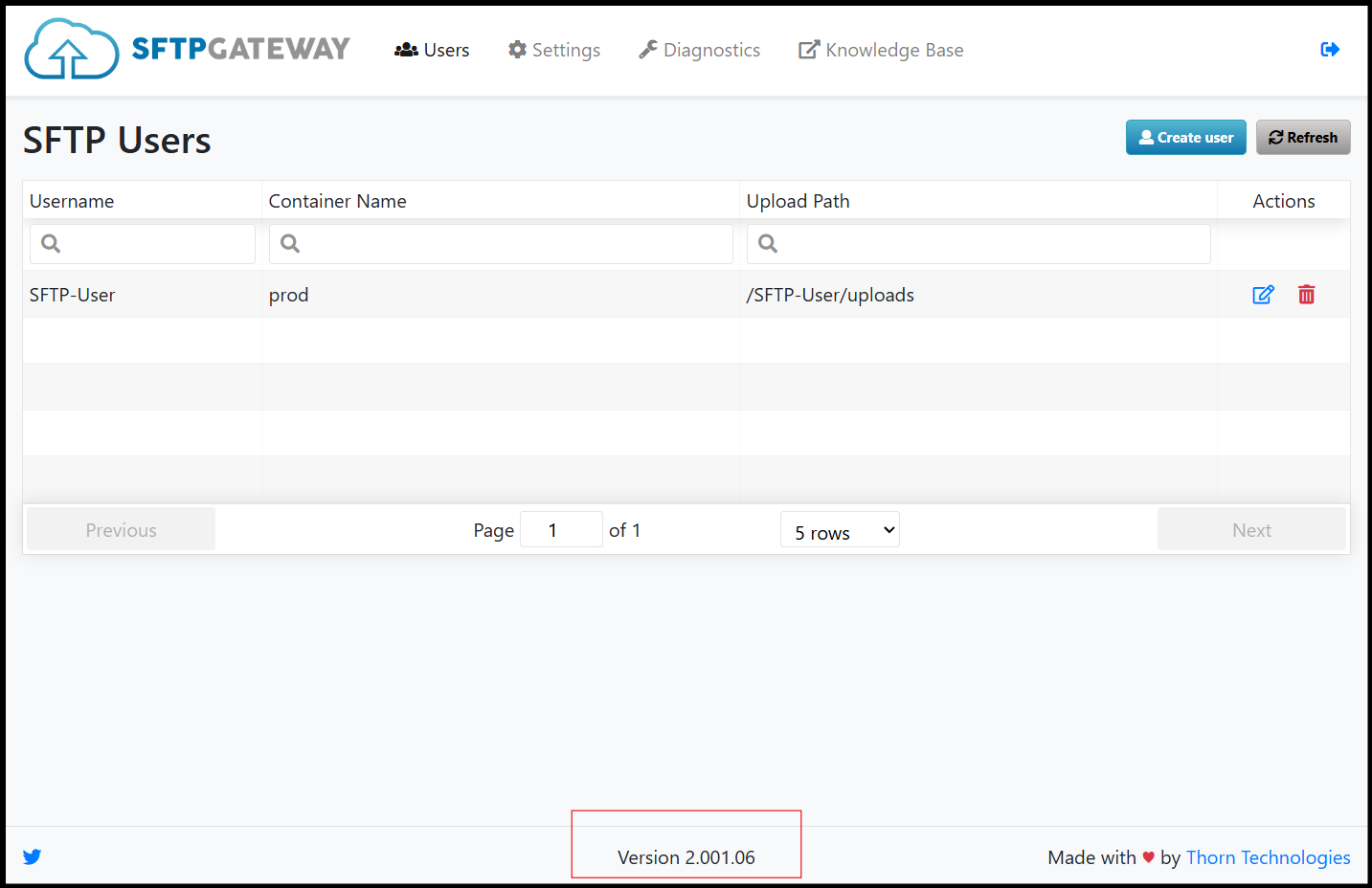
Task: Click the Previous pagination button
Action: coord(121,530)
